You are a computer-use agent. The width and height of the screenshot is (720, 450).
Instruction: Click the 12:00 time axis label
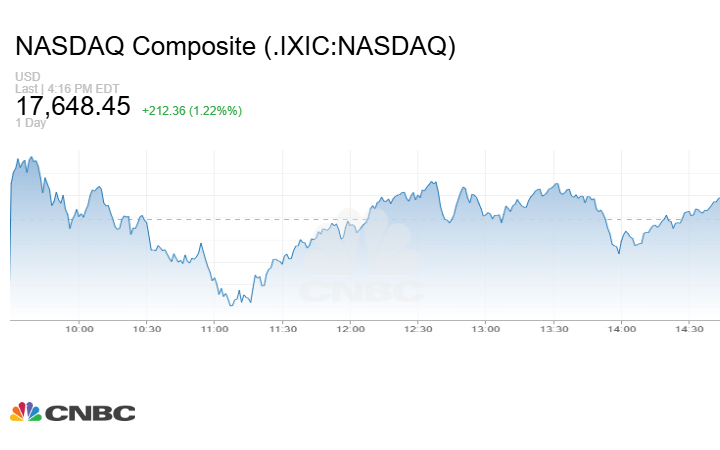tap(350, 329)
